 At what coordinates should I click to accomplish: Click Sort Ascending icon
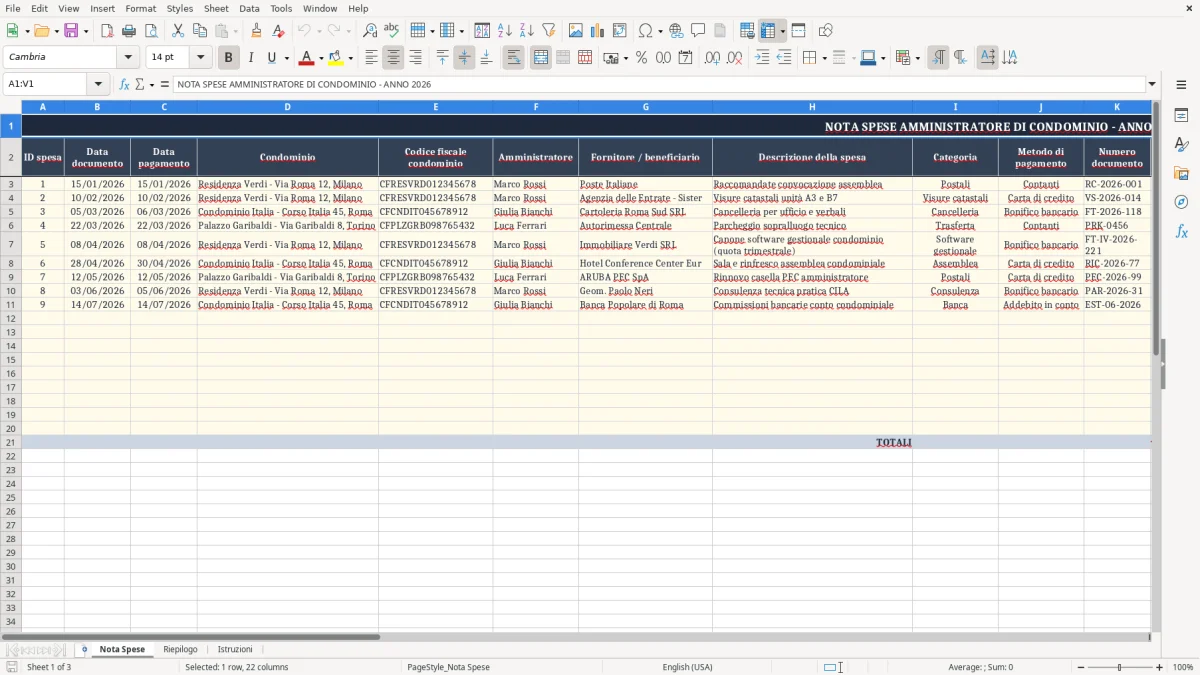pos(505,31)
